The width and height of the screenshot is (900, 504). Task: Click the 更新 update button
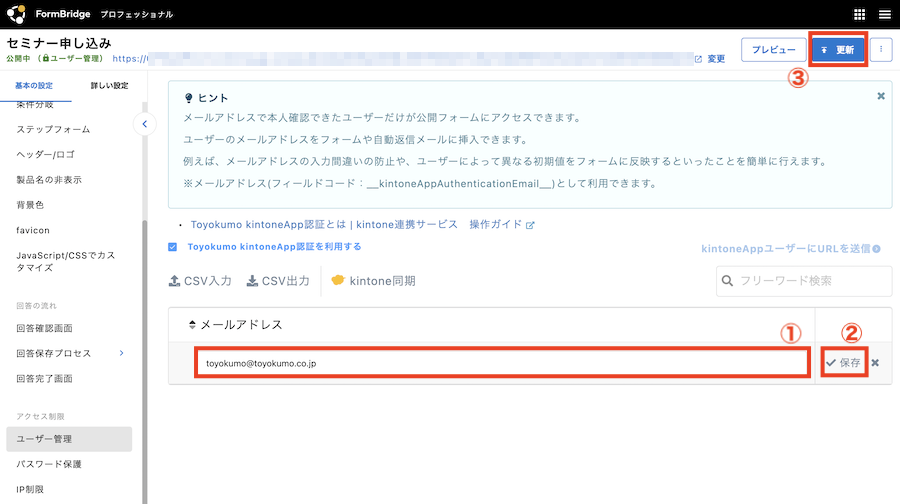[837, 49]
